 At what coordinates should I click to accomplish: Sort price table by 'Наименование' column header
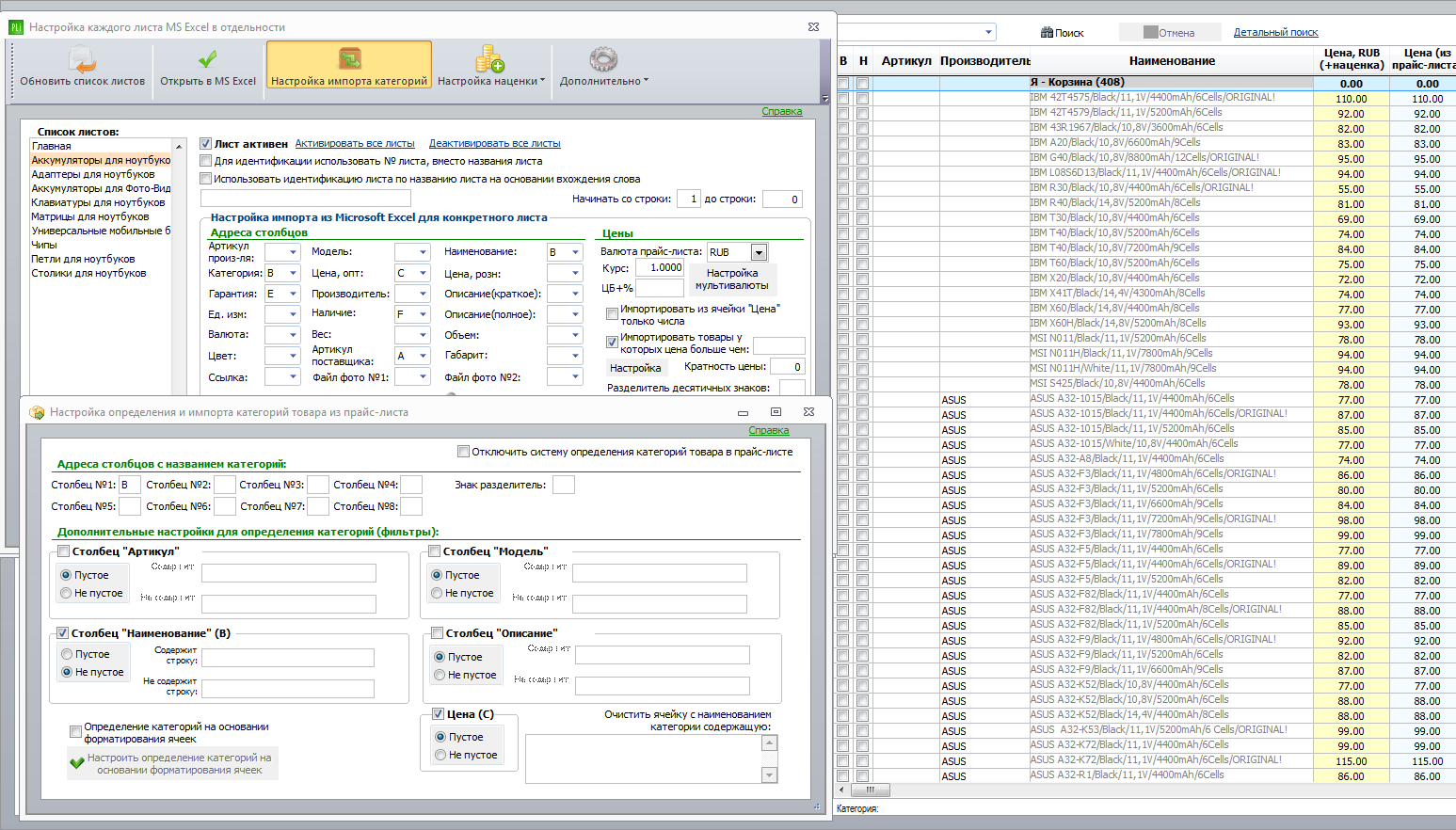click(1172, 61)
